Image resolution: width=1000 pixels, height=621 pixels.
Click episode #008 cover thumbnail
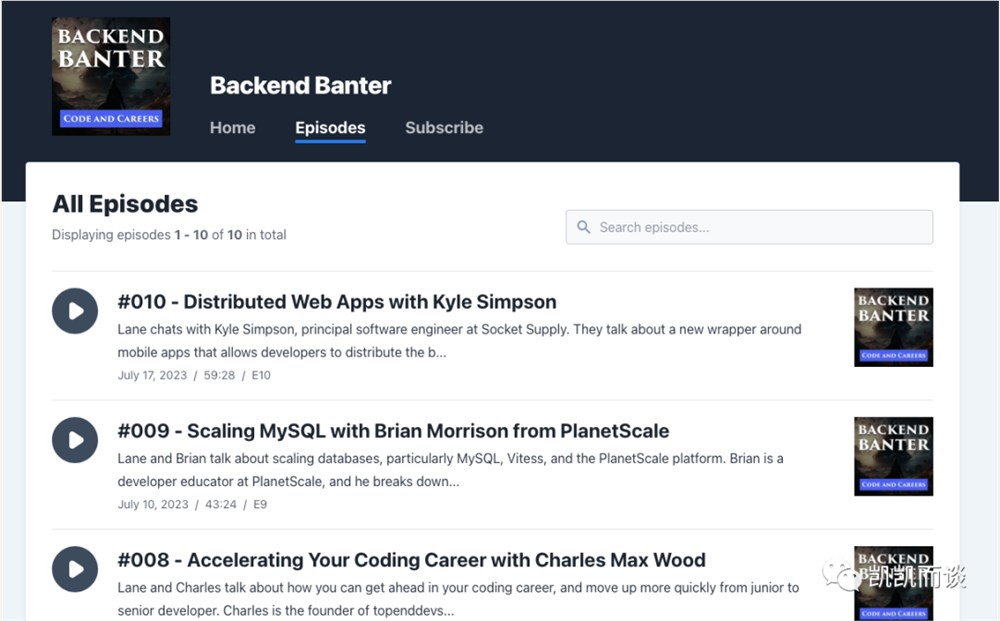(893, 583)
